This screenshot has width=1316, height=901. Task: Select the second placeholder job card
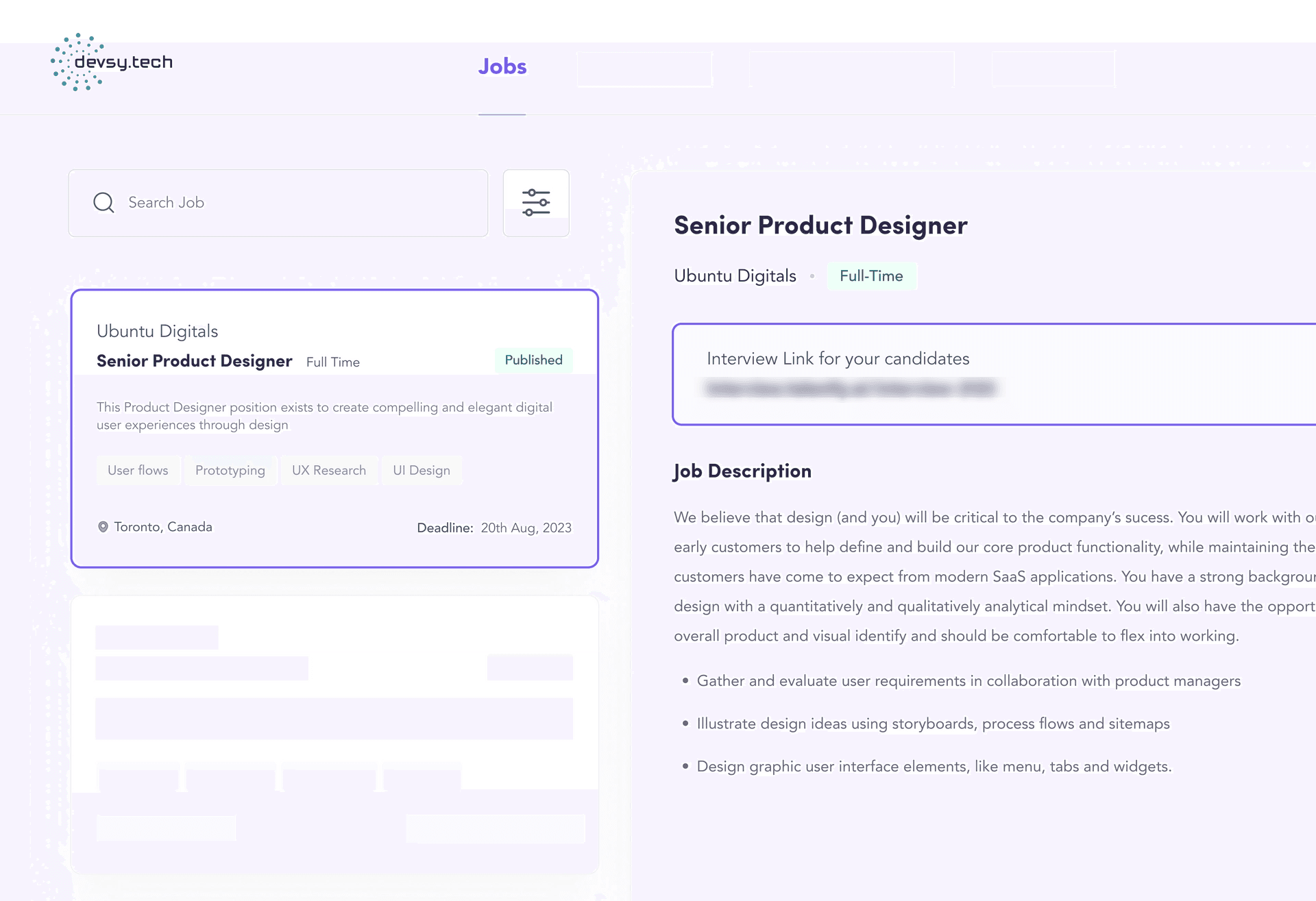(x=334, y=734)
